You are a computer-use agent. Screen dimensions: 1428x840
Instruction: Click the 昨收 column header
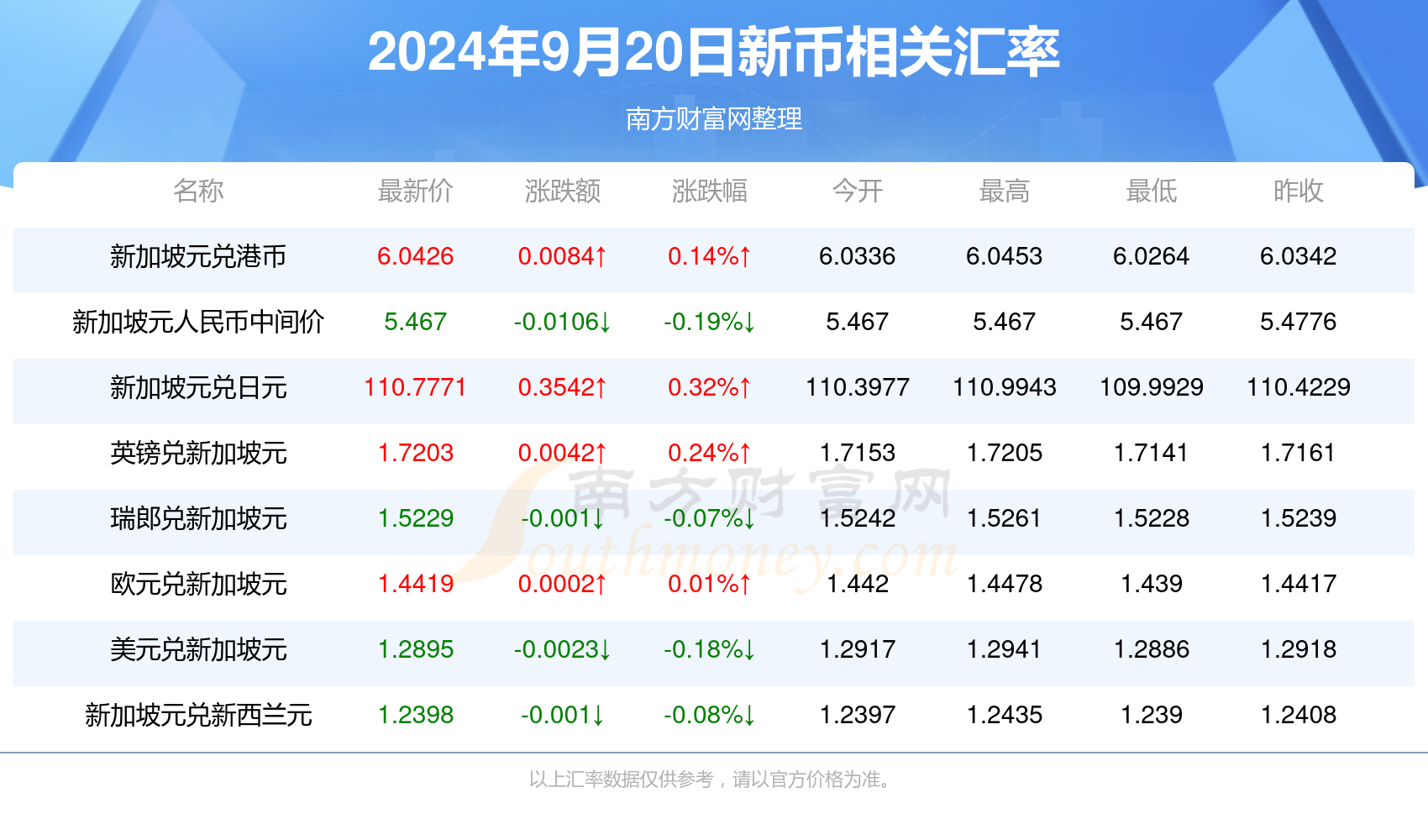point(1298,192)
